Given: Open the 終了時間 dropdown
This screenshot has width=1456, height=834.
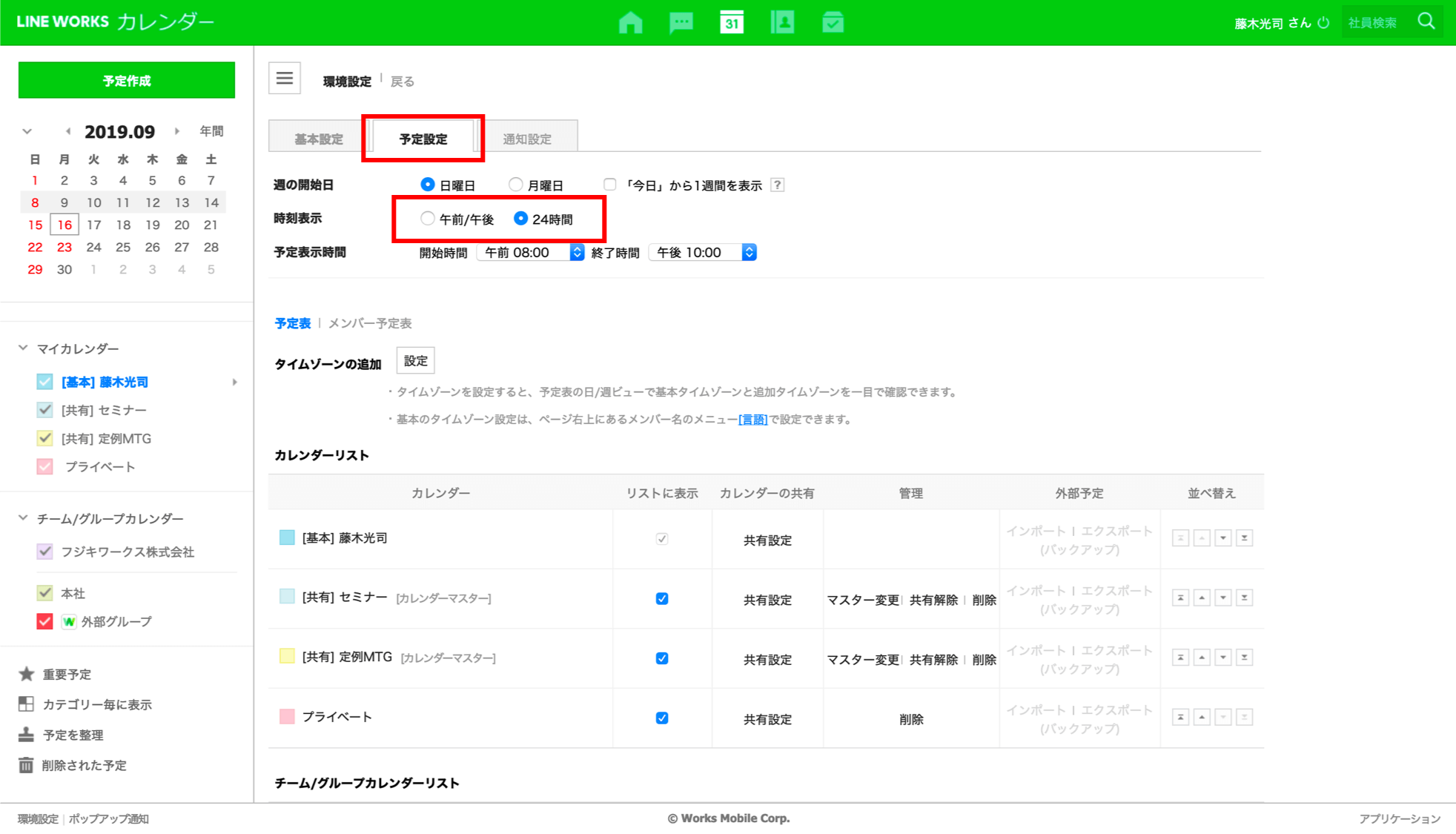Looking at the screenshot, I should [702, 253].
